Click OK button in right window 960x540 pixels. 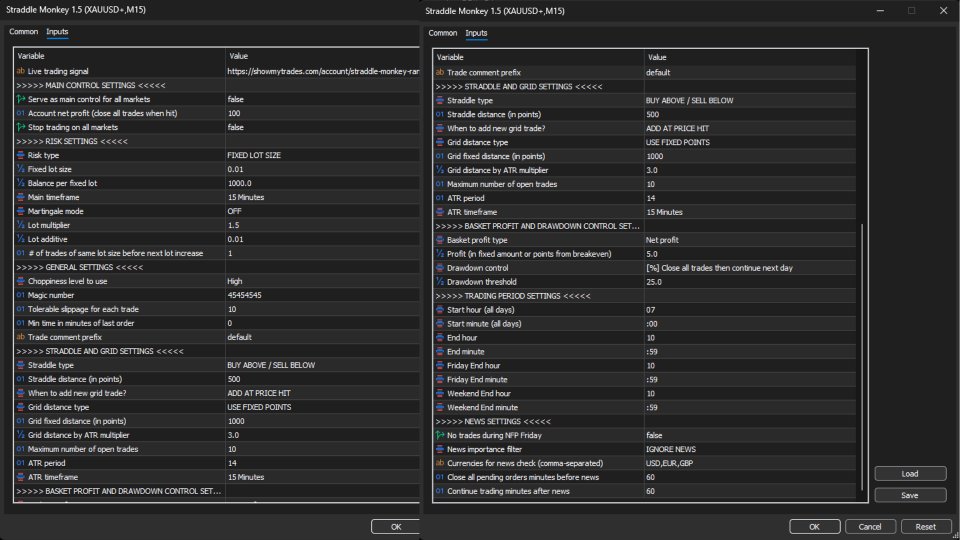coord(814,527)
